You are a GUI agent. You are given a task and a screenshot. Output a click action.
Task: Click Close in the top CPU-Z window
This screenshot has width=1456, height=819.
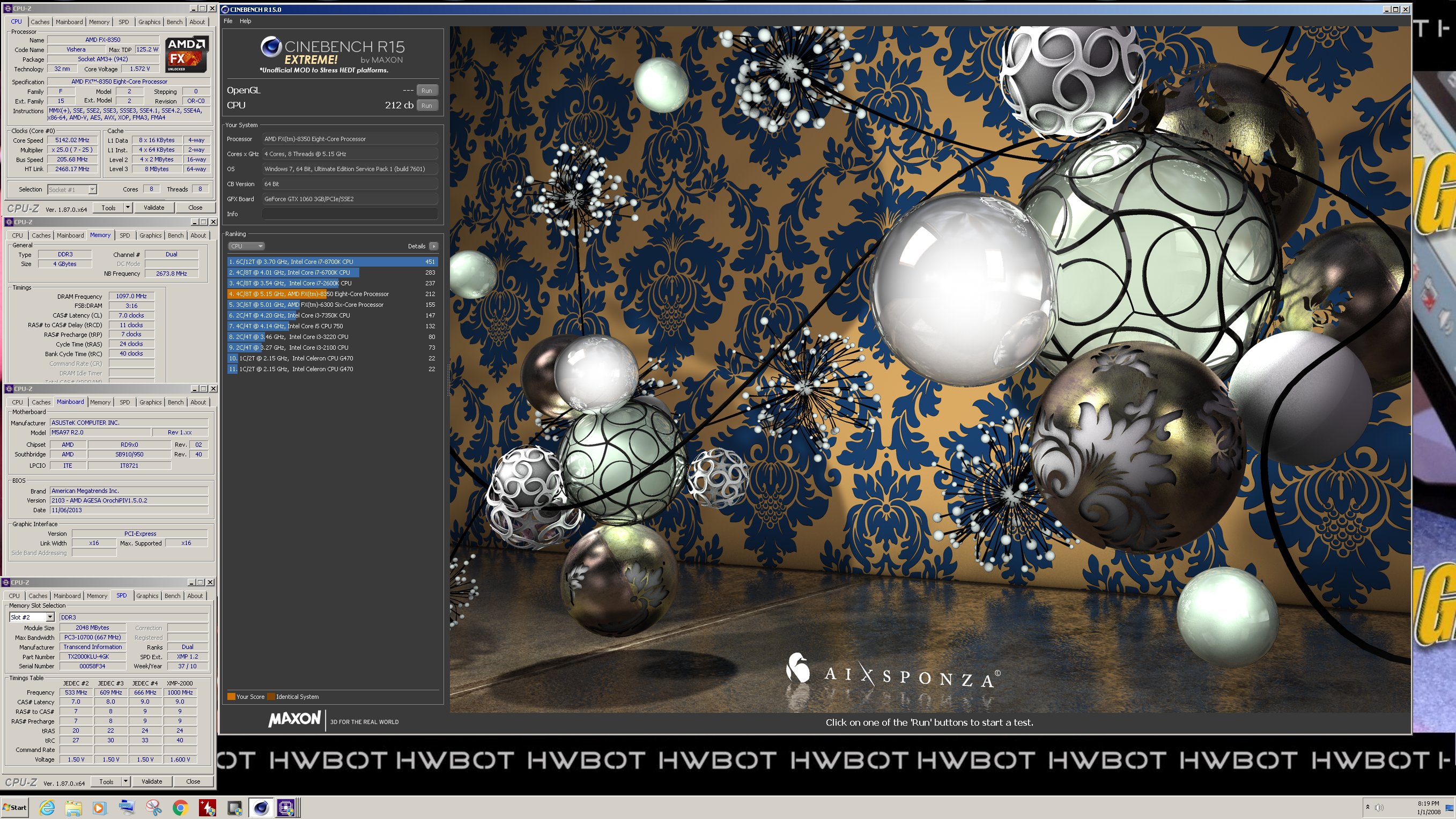pyautogui.click(x=195, y=208)
